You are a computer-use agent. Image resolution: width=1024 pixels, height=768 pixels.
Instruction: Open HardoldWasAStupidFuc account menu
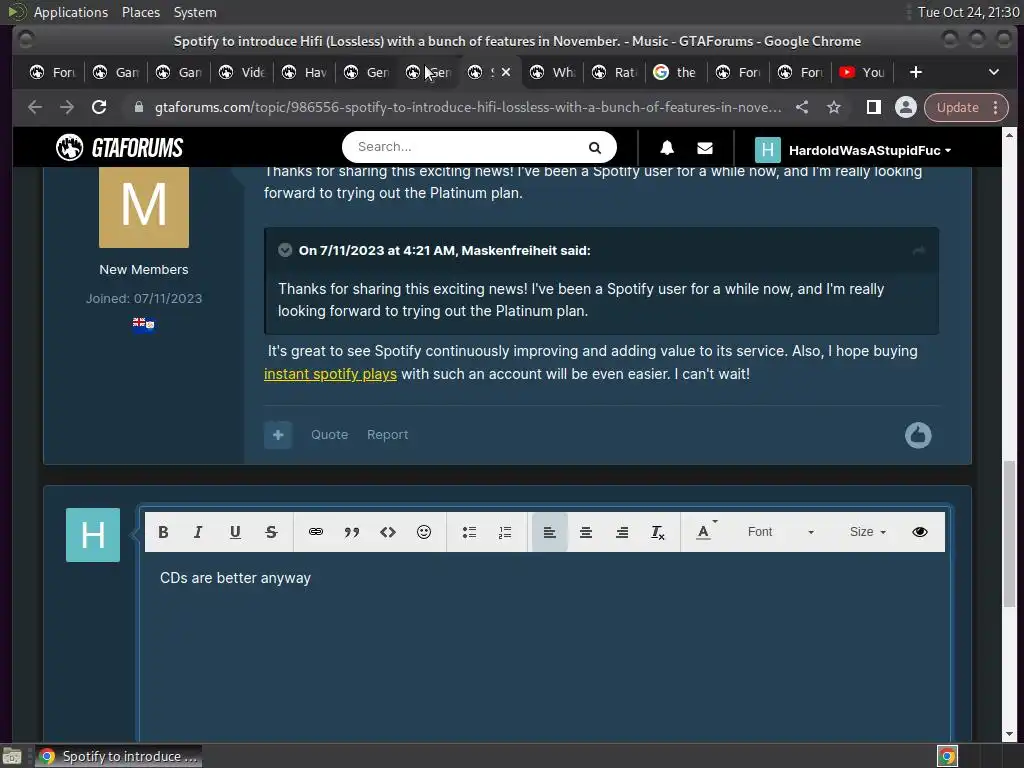click(853, 150)
